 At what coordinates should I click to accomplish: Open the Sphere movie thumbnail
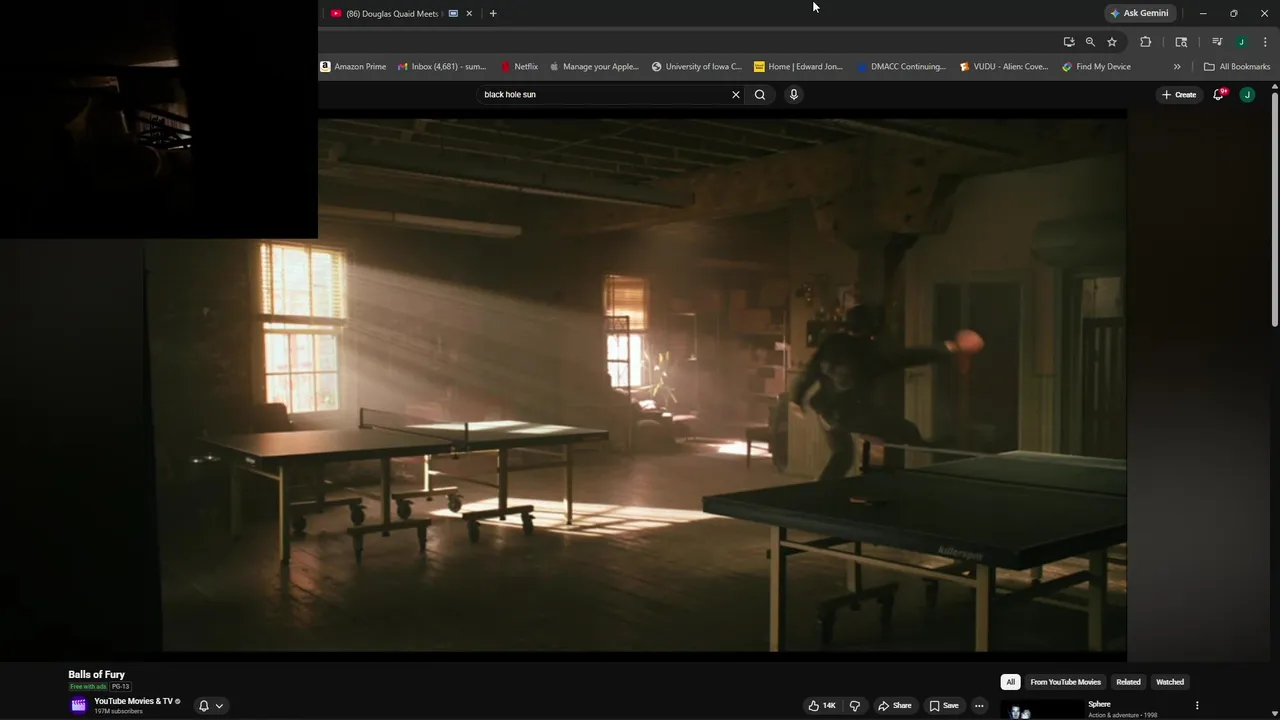click(1040, 710)
